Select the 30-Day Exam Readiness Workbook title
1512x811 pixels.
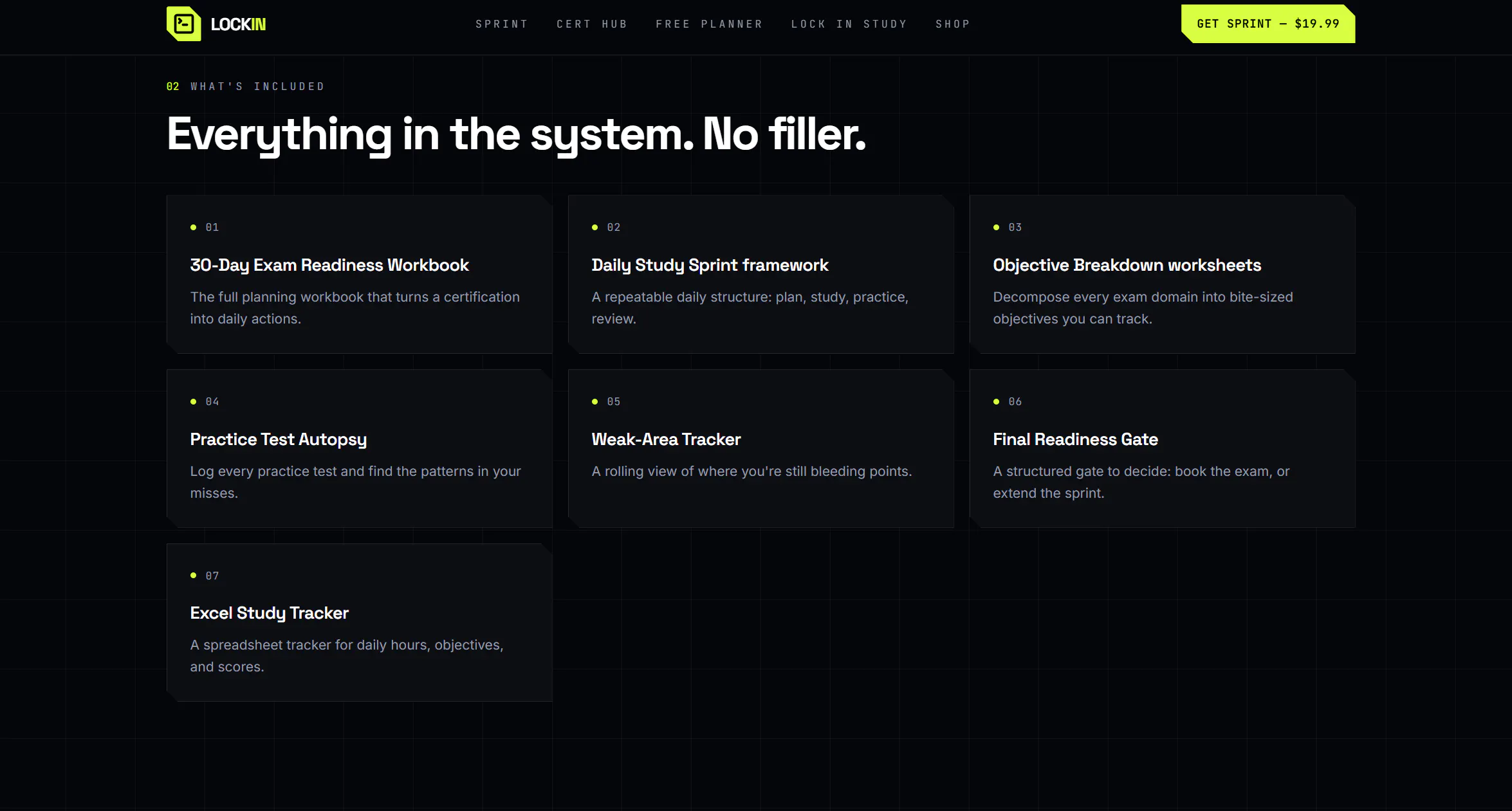pyautogui.click(x=329, y=265)
